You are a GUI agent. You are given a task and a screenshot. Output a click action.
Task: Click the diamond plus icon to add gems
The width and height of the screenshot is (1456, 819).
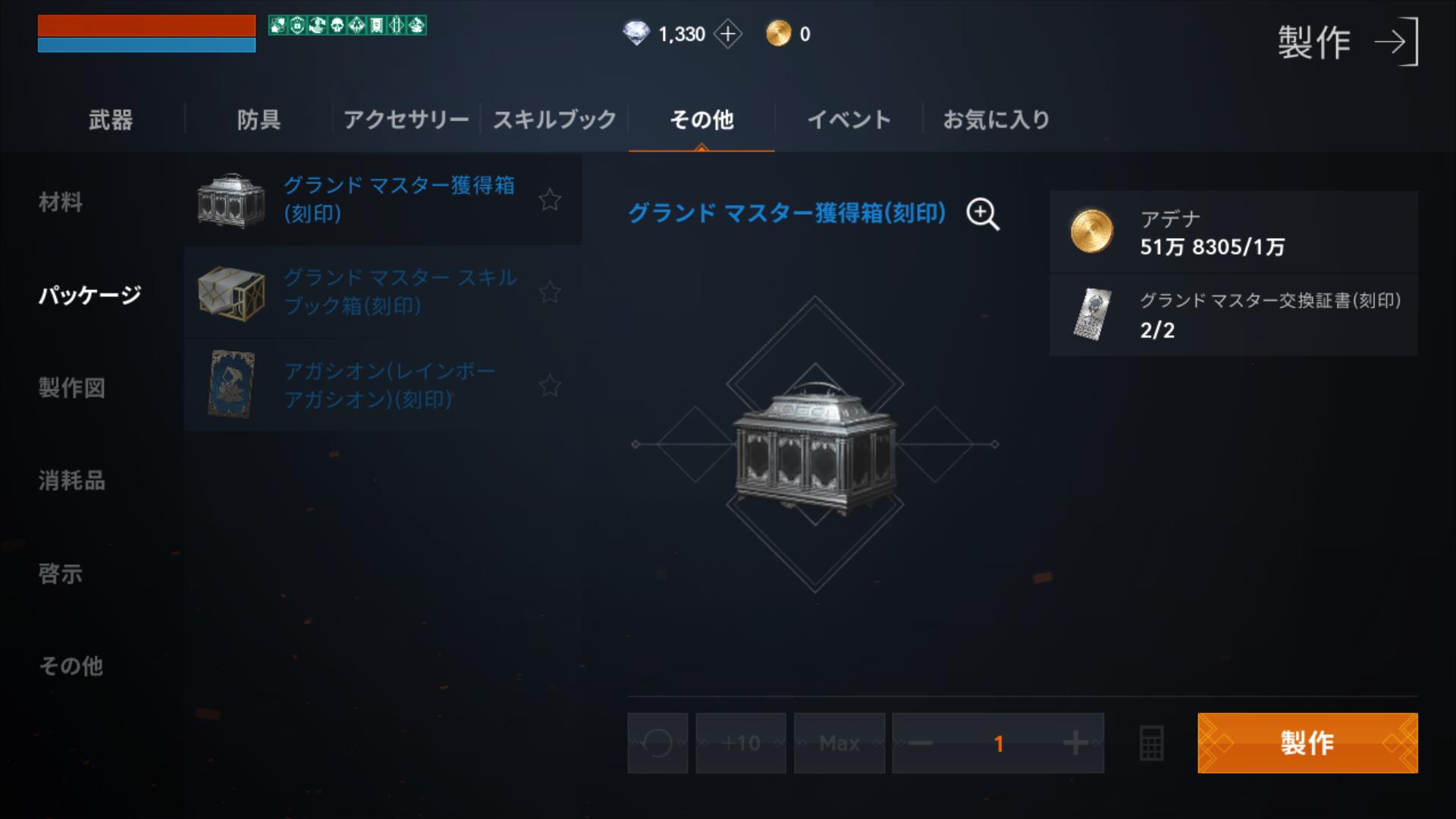point(727,34)
